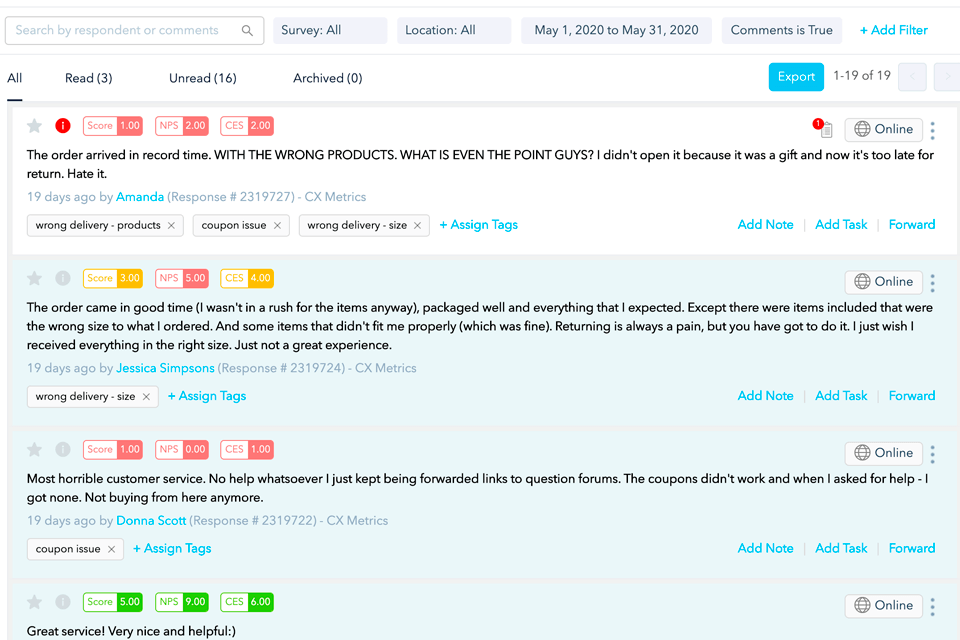Click info icon on 'Great service!' response

(x=62, y=601)
